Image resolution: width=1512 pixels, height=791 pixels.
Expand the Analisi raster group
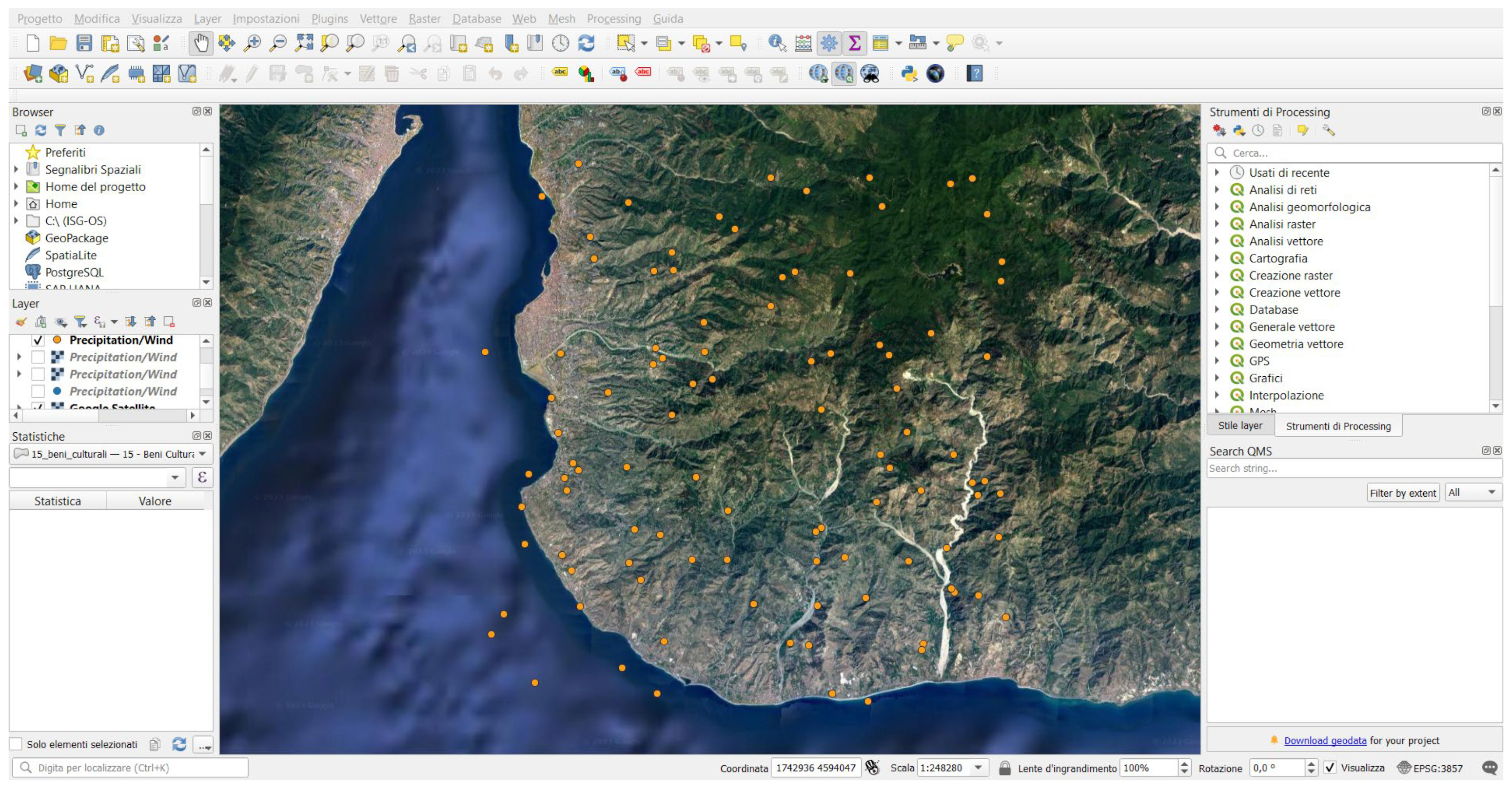click(x=1217, y=224)
